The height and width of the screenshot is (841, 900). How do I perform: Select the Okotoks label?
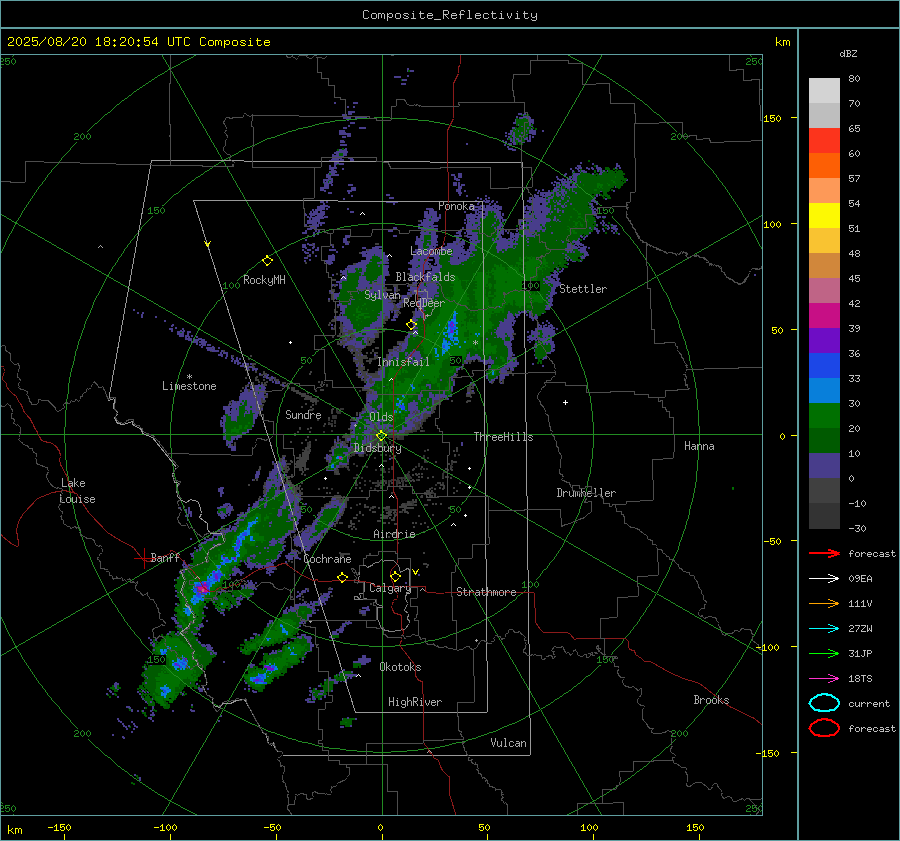[400, 667]
